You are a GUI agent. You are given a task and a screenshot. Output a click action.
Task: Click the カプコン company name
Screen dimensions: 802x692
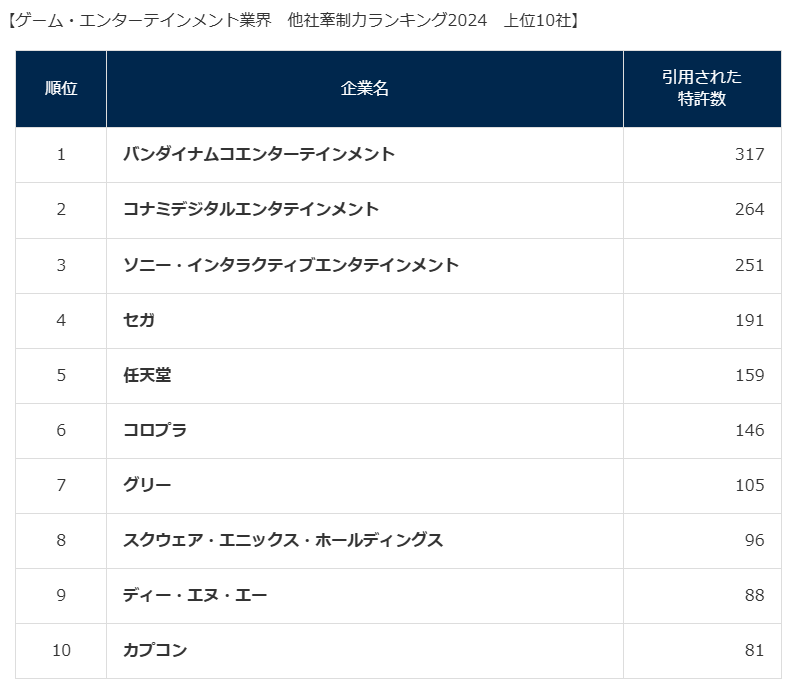click(154, 650)
